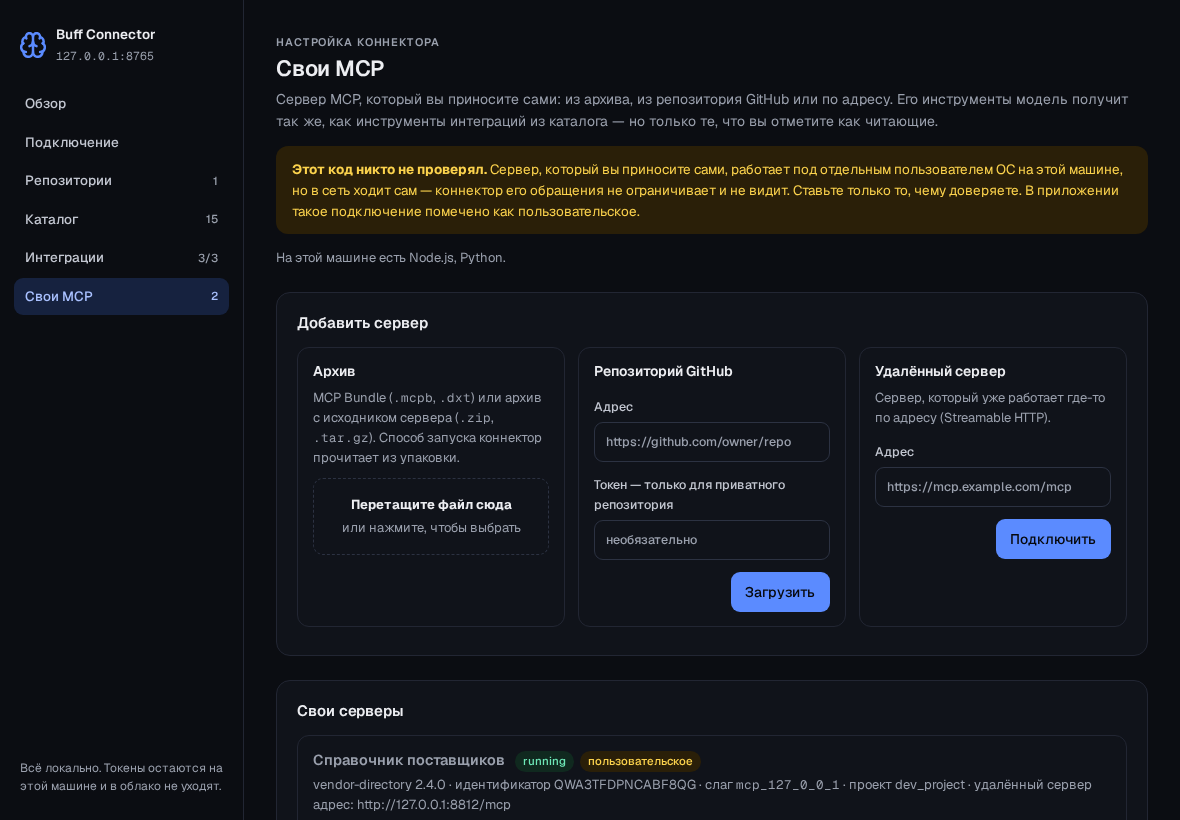Click the vendor-directory 2.4.0 details line
This screenshot has height=820, width=1180.
coord(701,785)
